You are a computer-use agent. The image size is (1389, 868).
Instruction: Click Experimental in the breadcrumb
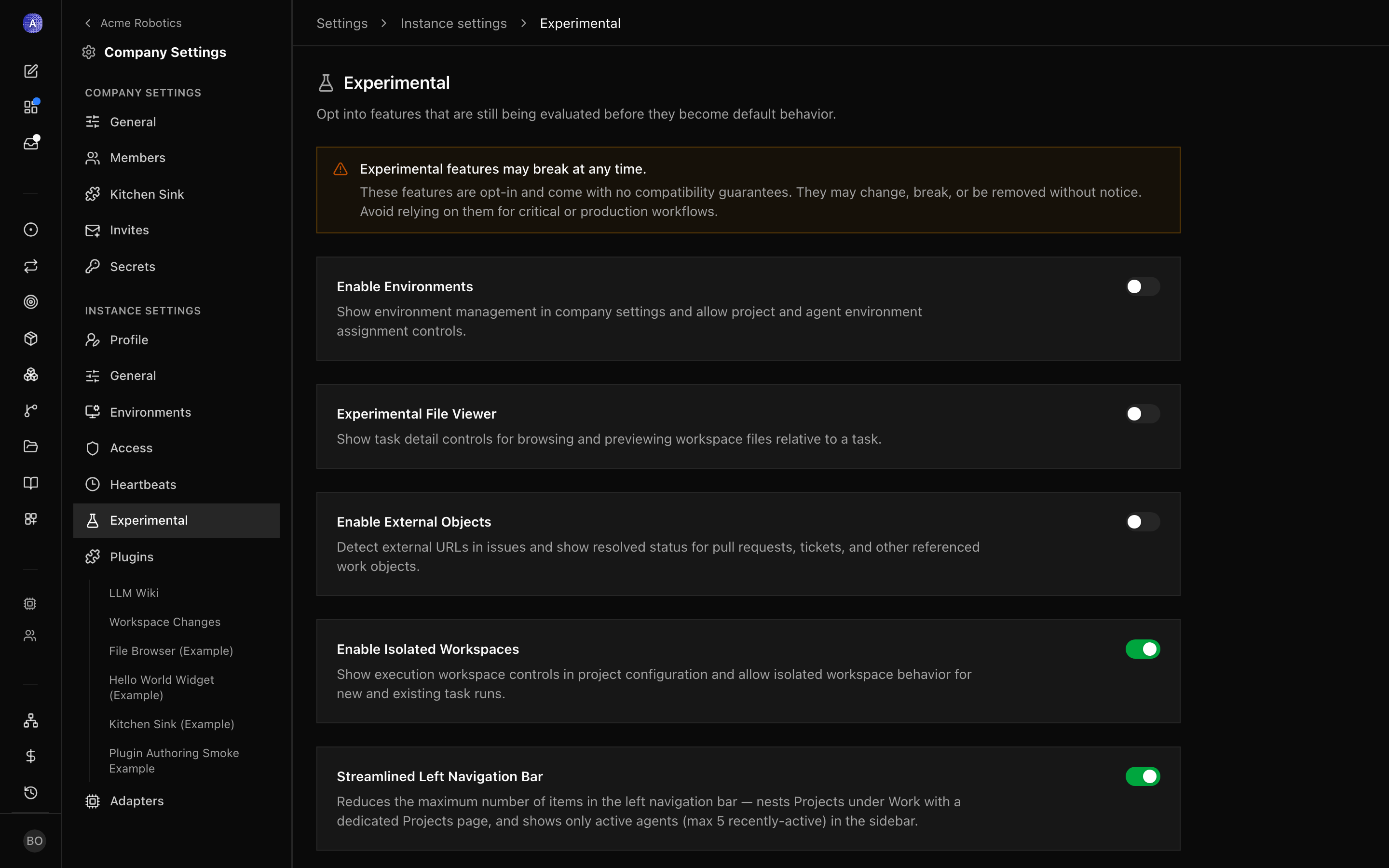pyautogui.click(x=580, y=24)
